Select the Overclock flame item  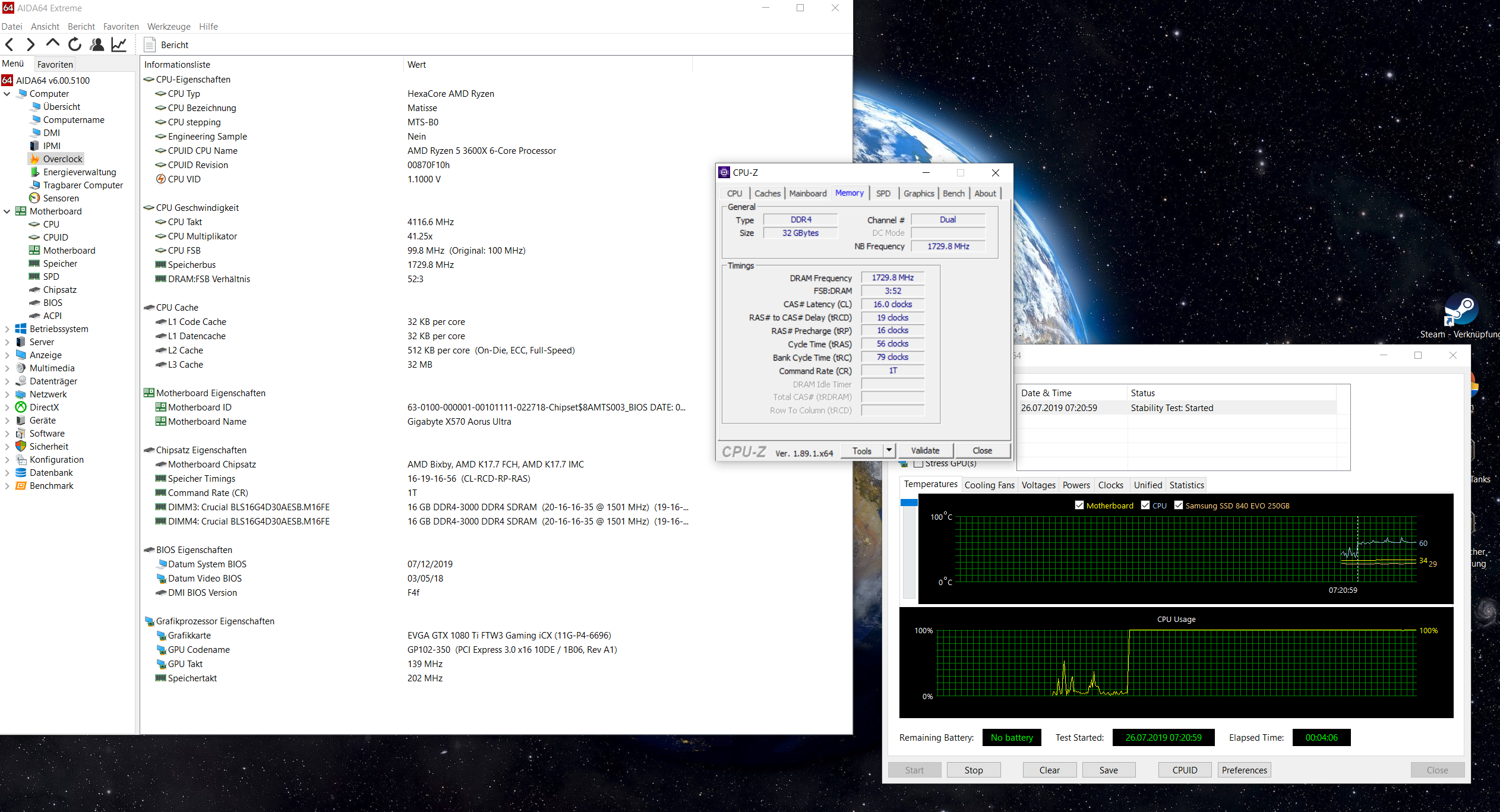point(56,159)
